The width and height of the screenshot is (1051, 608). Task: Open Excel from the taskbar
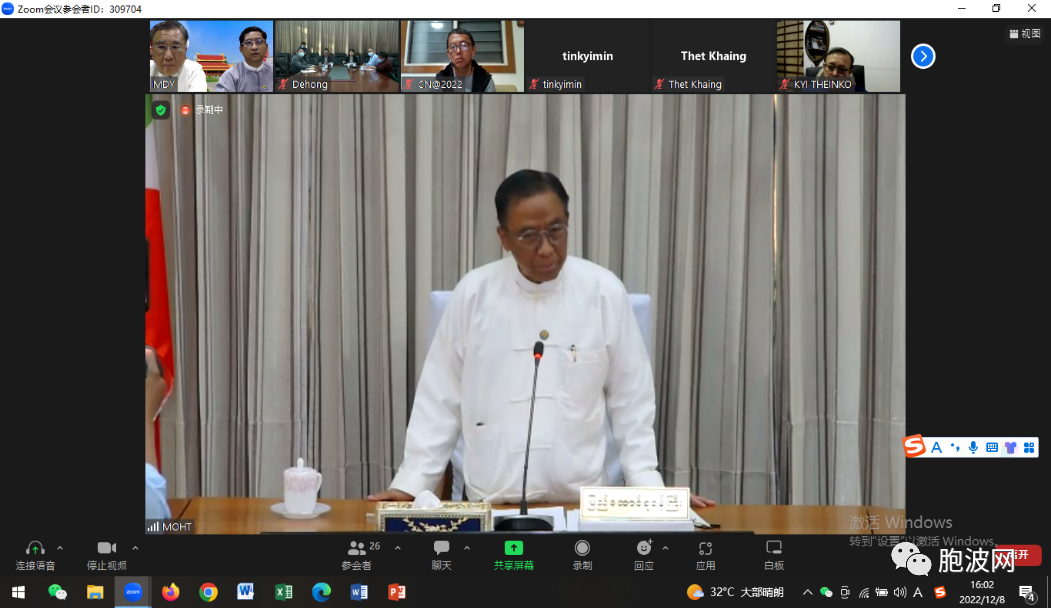(x=284, y=593)
